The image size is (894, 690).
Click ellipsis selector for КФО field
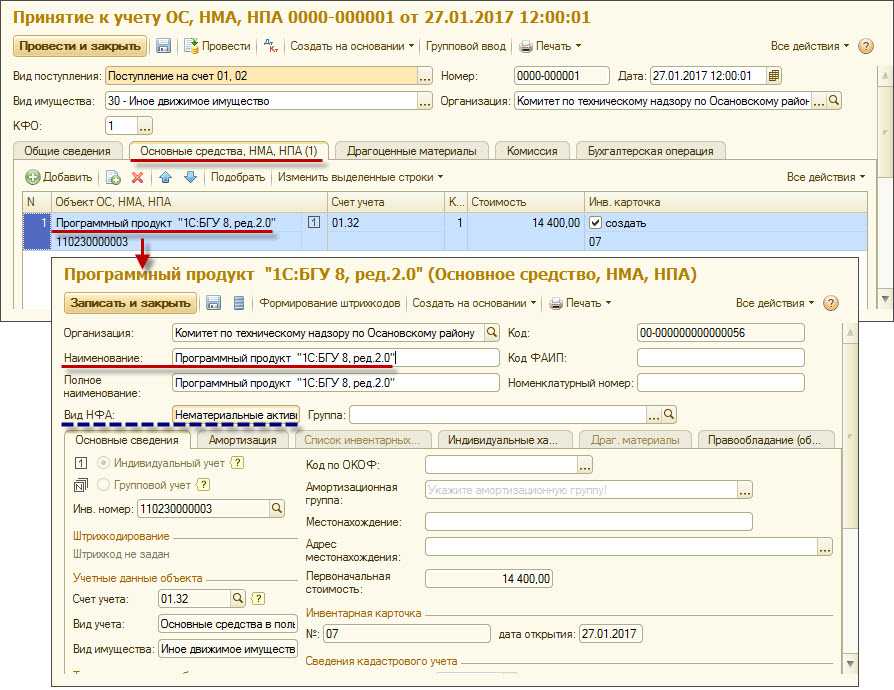[x=145, y=125]
